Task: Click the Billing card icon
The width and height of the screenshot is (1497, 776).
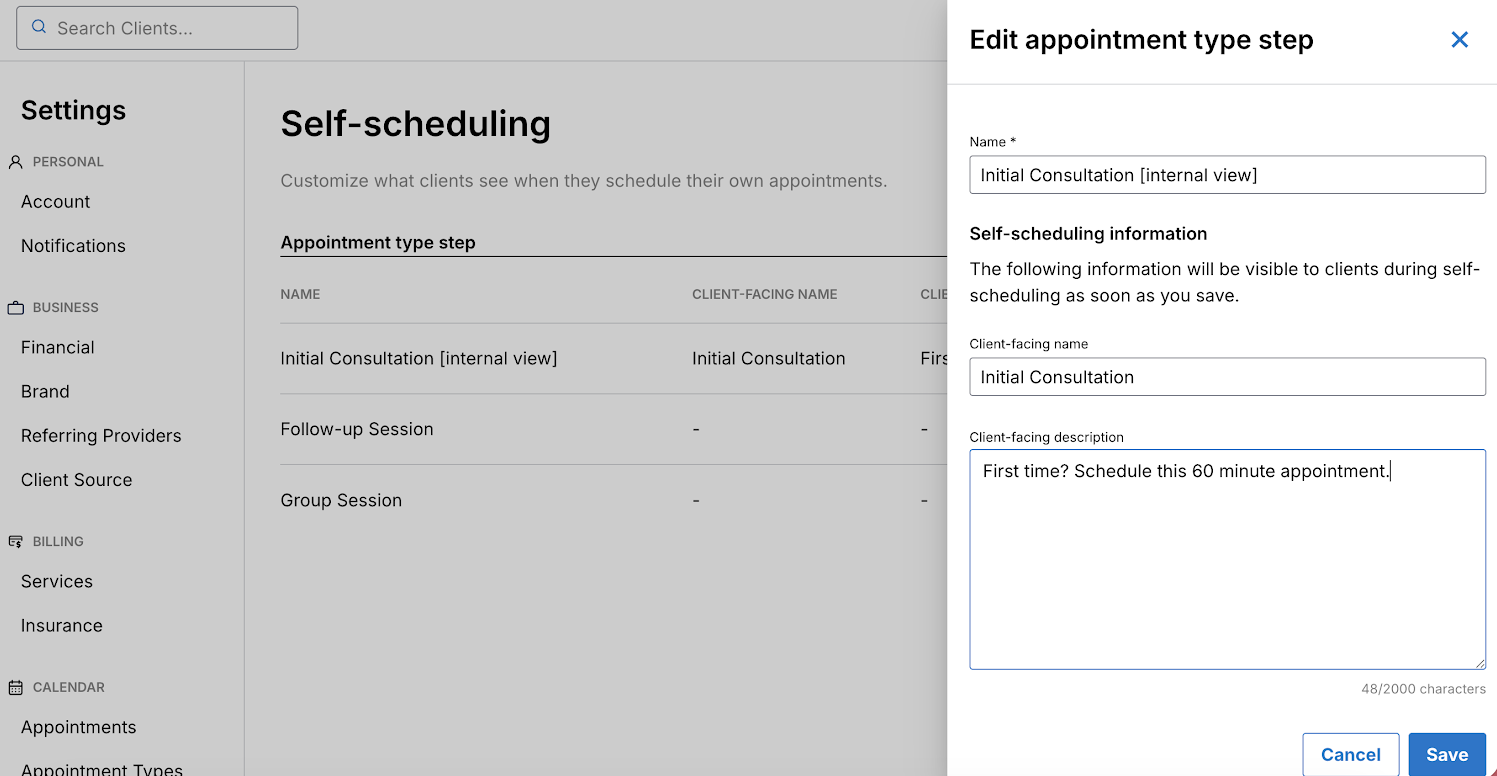Action: click(15, 542)
